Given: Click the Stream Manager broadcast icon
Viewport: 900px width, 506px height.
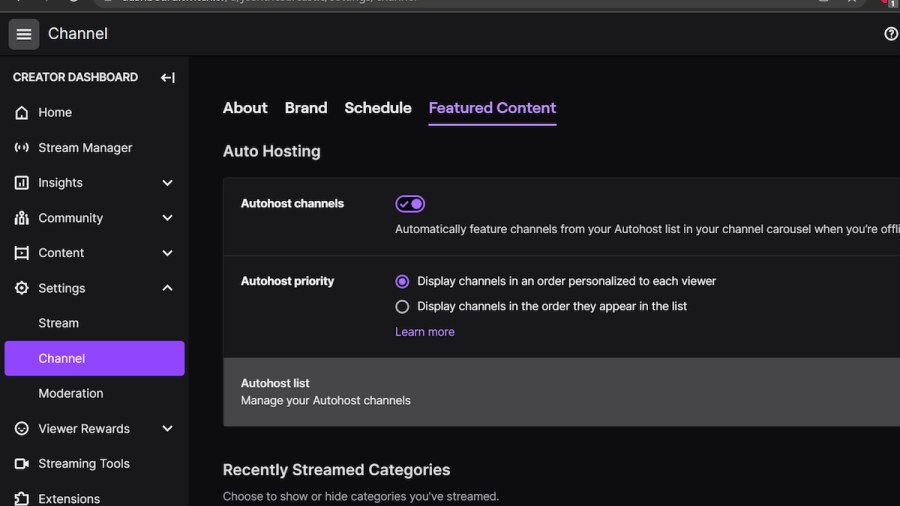Looking at the screenshot, I should (21, 147).
